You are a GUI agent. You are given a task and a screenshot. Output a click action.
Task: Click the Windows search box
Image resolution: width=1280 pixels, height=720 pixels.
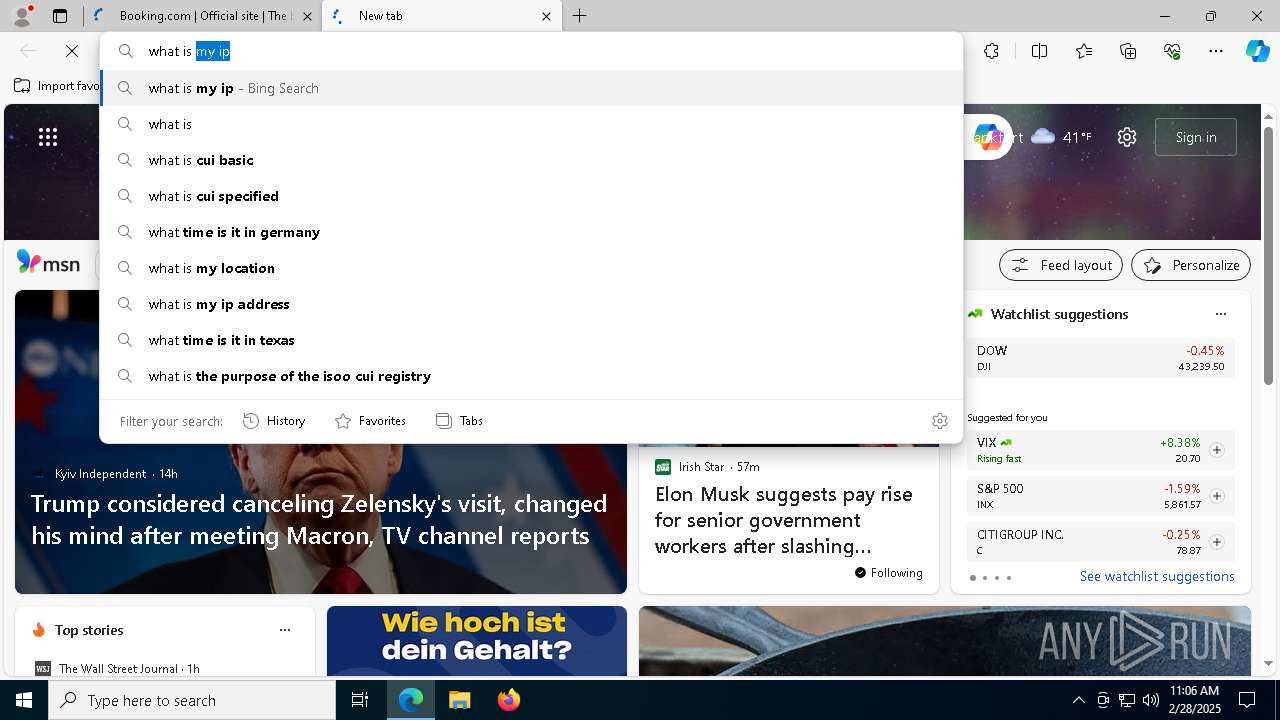pyautogui.click(x=192, y=700)
